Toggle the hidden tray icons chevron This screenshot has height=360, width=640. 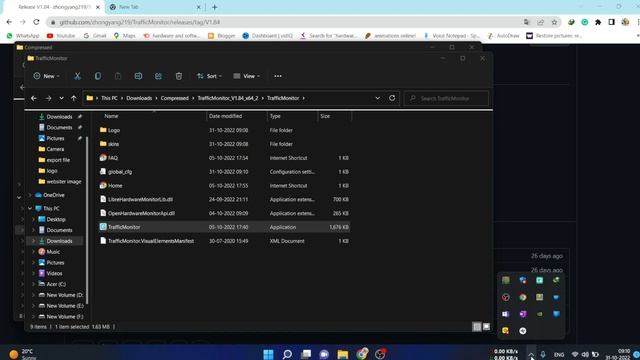[x=531, y=355]
